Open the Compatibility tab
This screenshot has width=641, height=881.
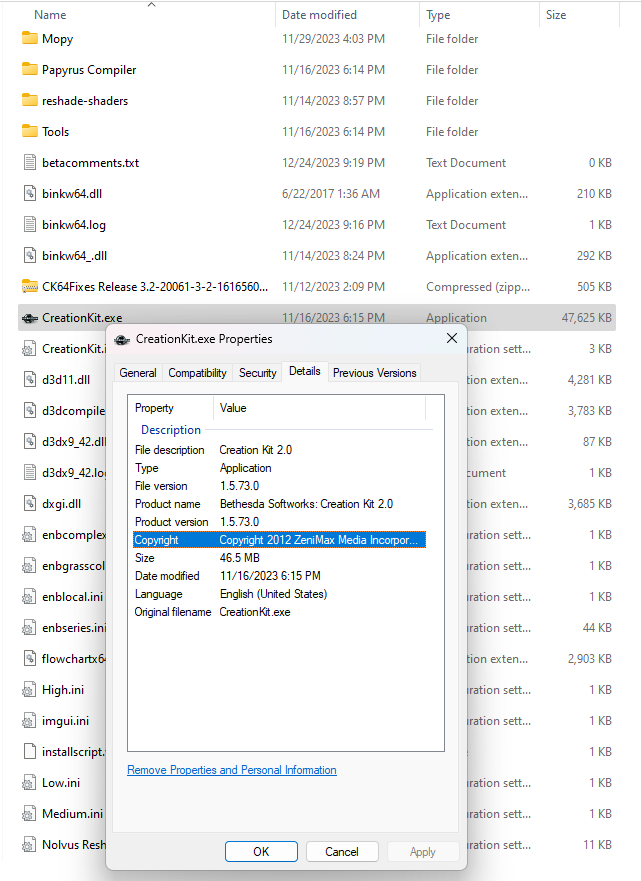tap(197, 373)
